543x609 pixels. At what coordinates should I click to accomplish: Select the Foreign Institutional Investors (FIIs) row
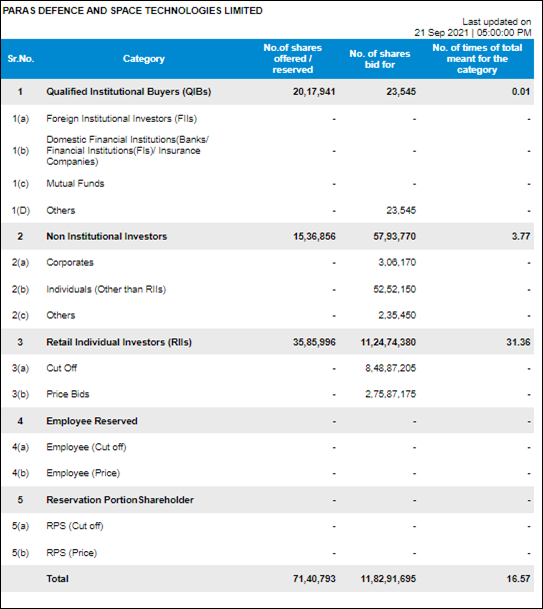(x=268, y=118)
